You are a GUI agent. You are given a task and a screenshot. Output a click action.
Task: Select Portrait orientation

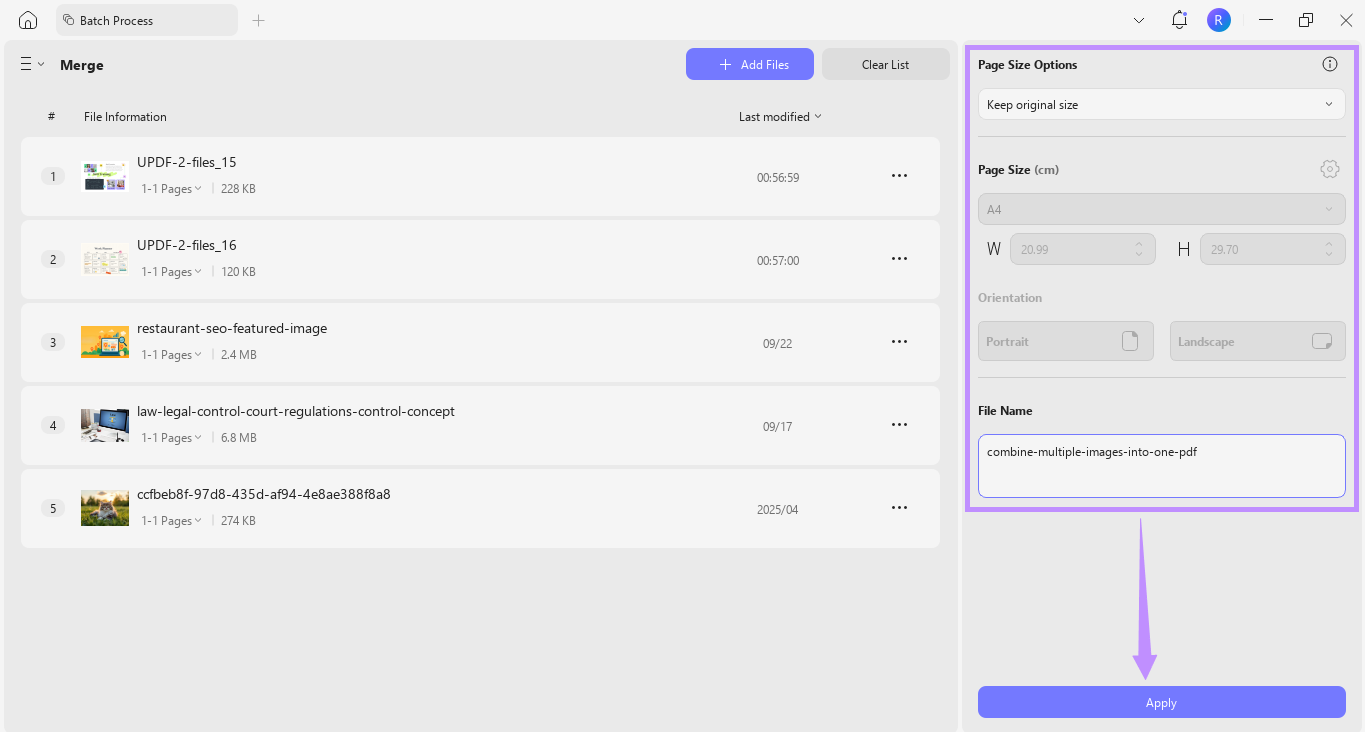coord(1065,341)
